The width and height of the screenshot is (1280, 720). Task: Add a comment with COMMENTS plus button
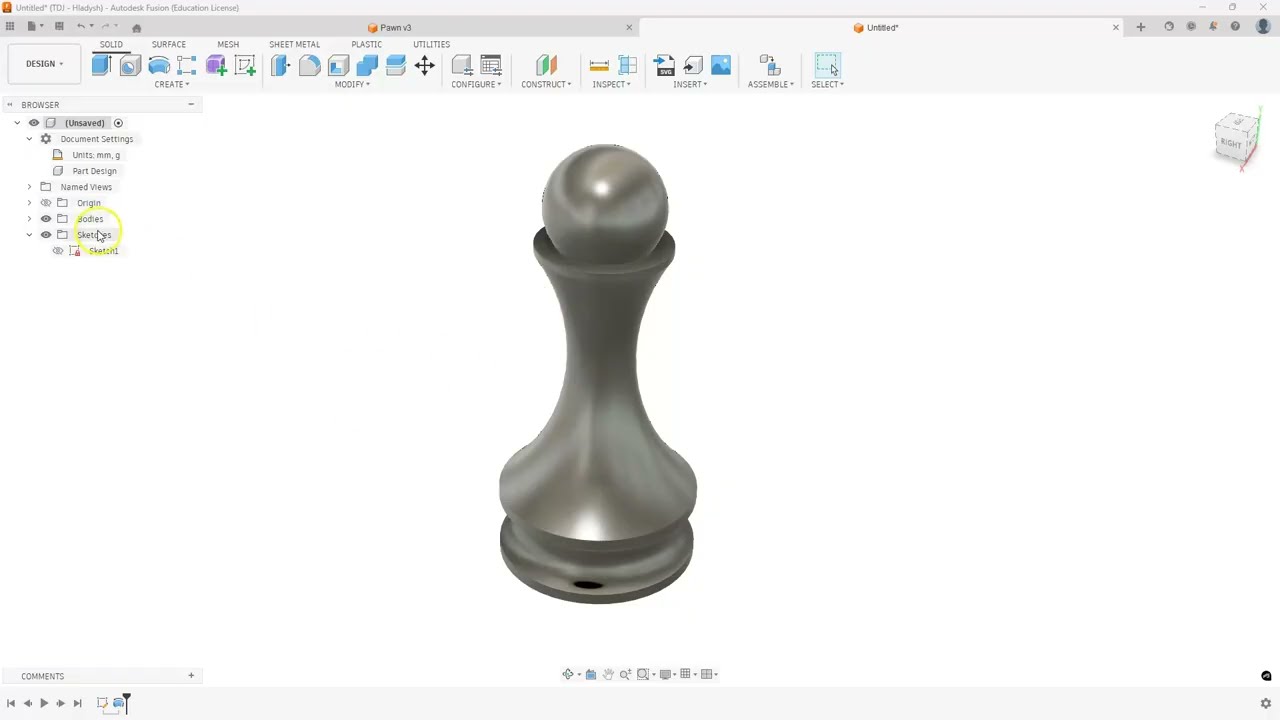click(191, 676)
